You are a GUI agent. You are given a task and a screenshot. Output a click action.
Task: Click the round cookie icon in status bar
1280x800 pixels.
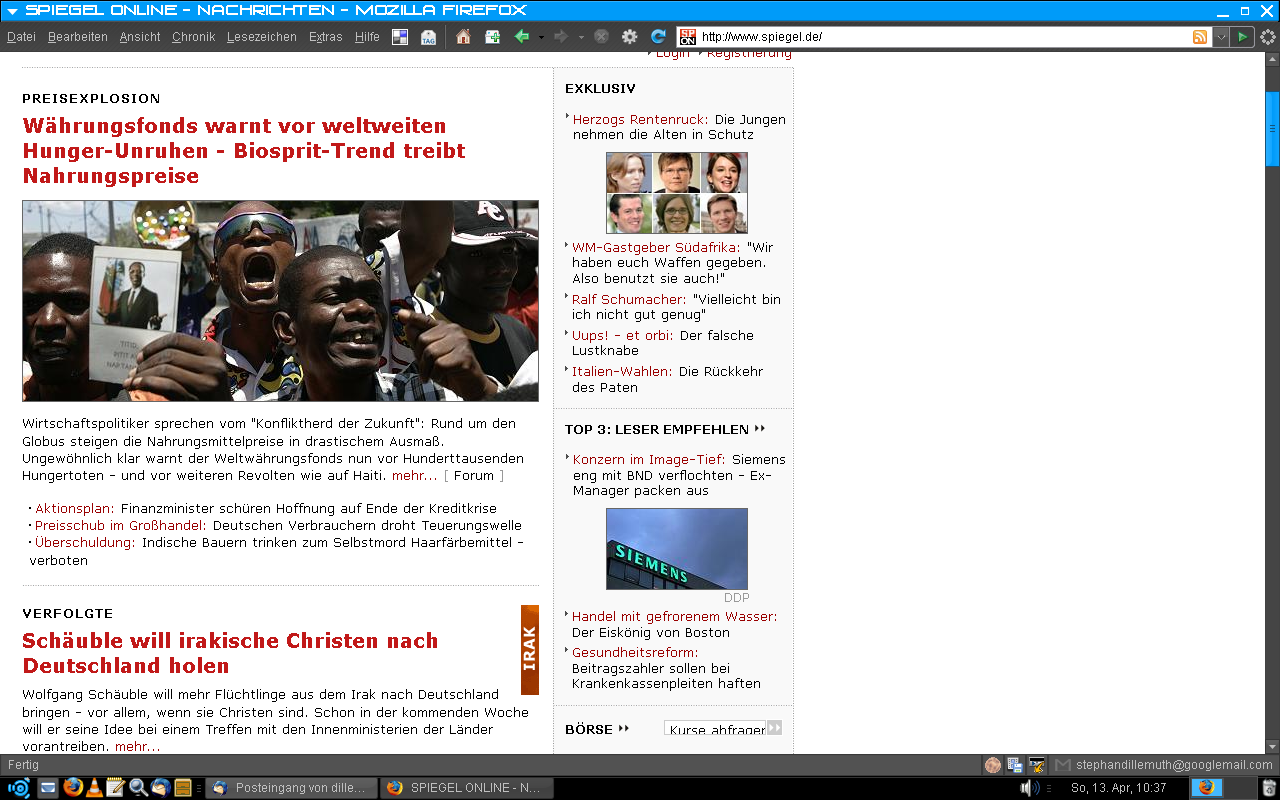click(x=993, y=765)
